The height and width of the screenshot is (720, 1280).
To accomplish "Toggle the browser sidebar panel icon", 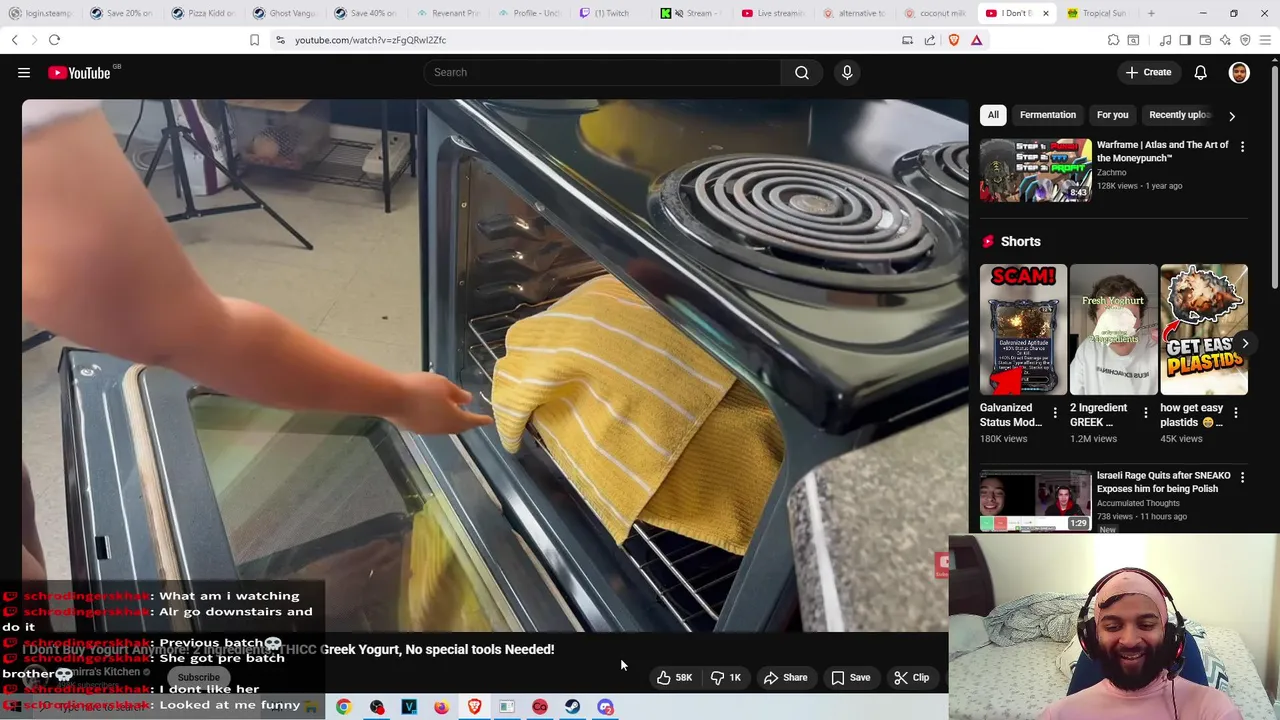I will click(1185, 40).
